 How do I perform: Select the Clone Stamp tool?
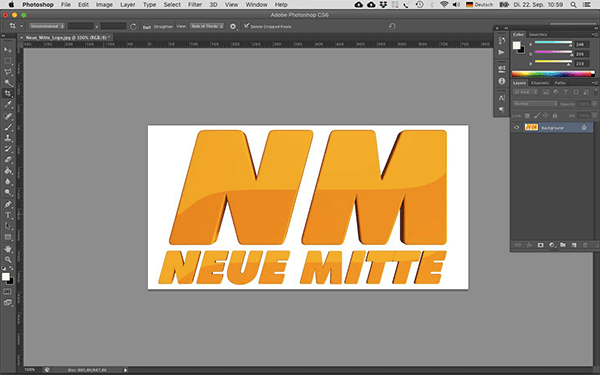click(x=8, y=138)
